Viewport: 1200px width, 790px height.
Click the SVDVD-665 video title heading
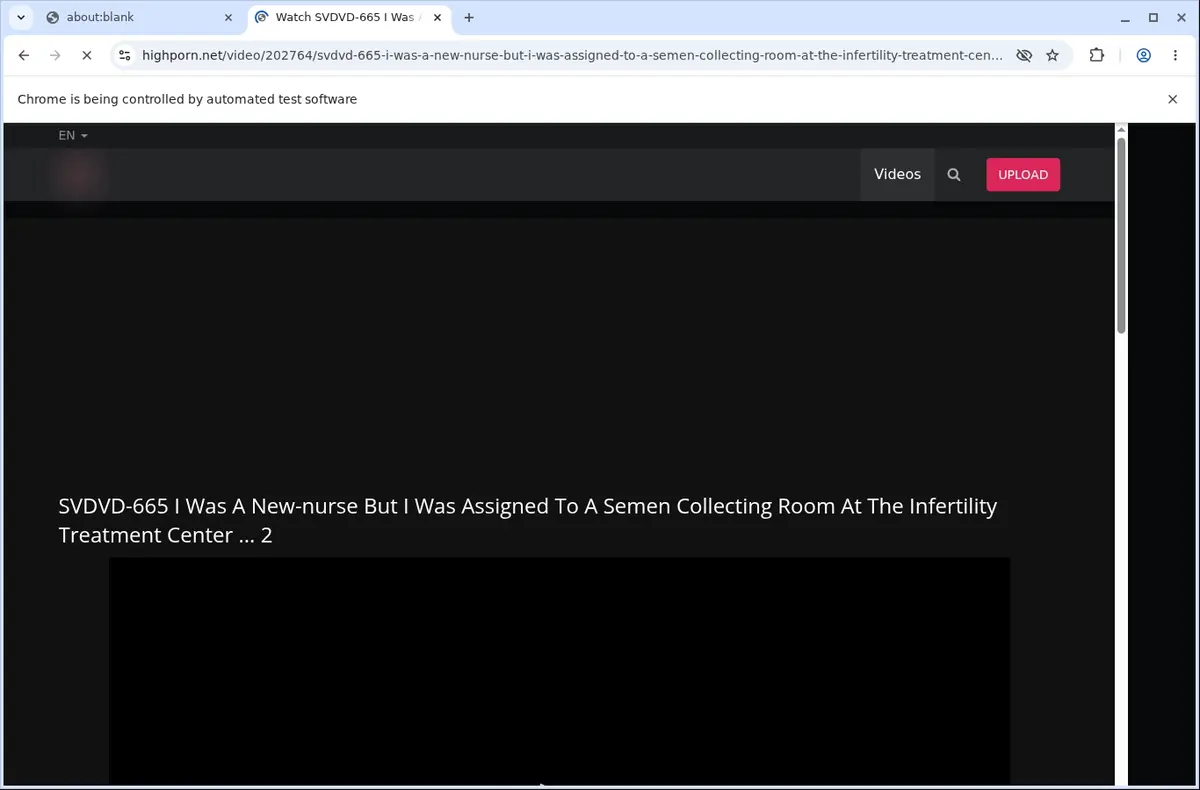click(x=528, y=520)
